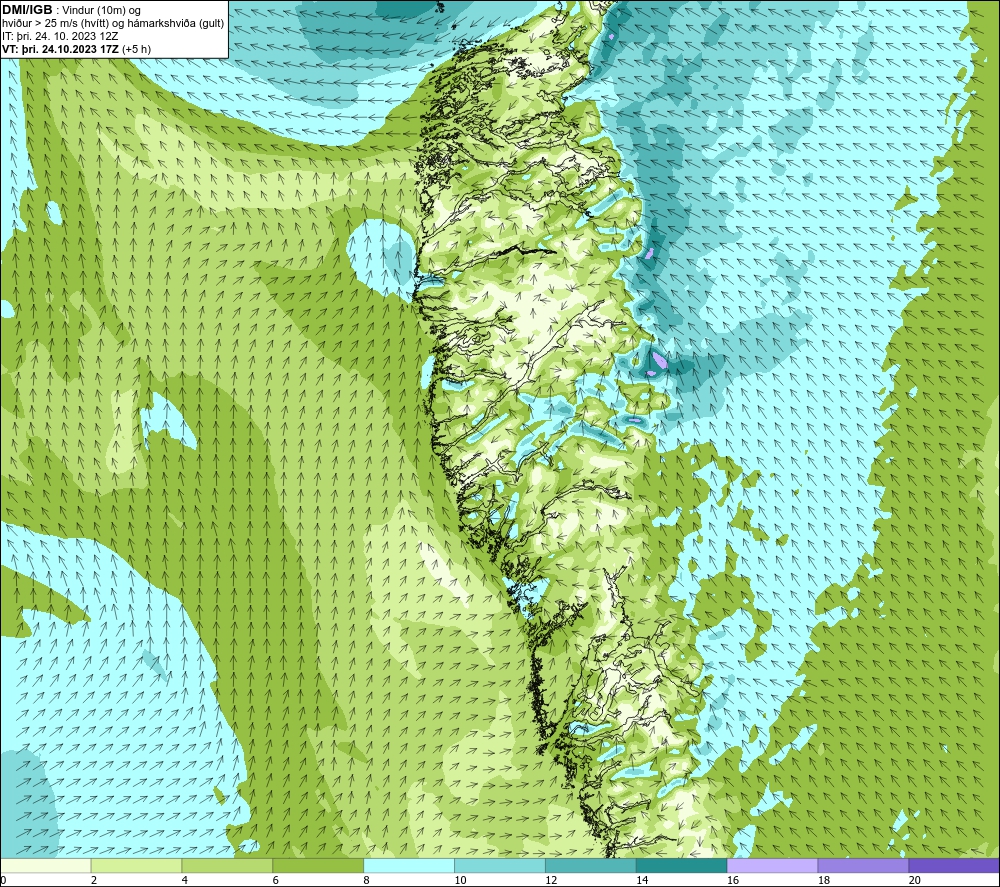Click the pale yellow 0–2 m/s legend swatch
Viewport: 1000px width, 887px height.
tap(46, 865)
